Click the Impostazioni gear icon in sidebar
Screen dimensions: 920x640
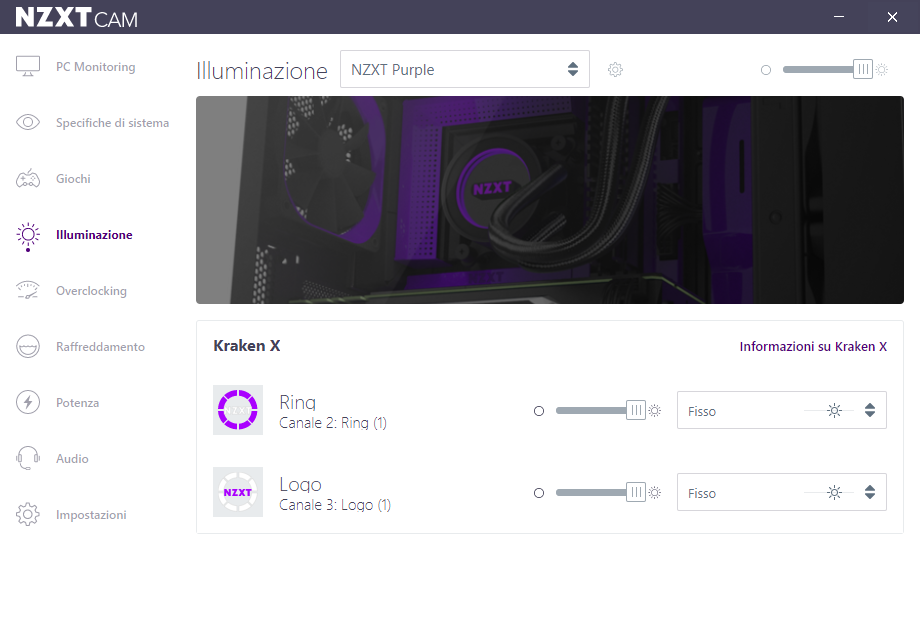click(x=28, y=515)
